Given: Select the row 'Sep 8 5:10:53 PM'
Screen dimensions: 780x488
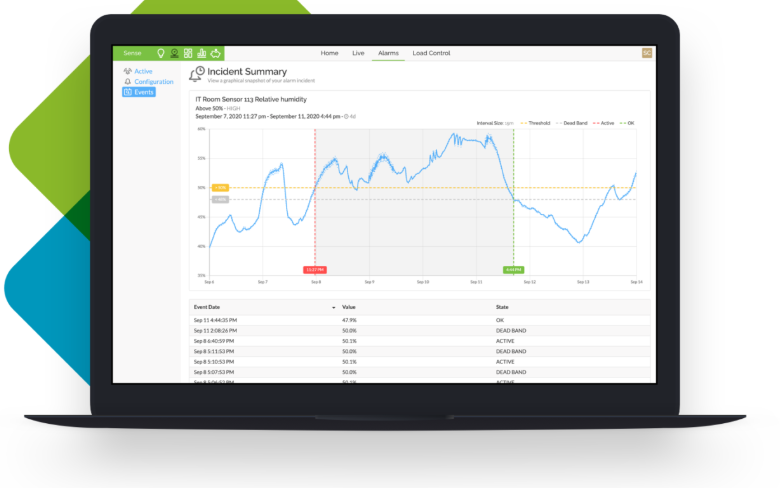Looking at the screenshot, I should coord(419,362).
